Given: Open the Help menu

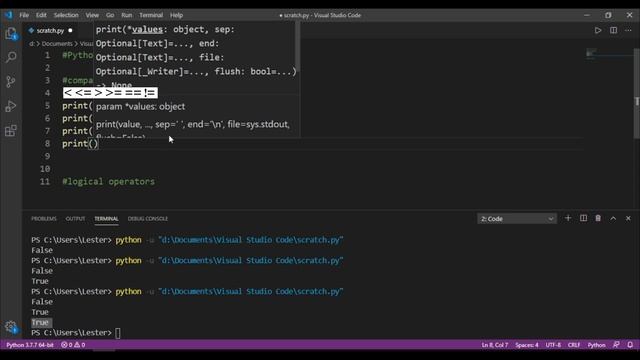Looking at the screenshot, I should click(176, 15).
